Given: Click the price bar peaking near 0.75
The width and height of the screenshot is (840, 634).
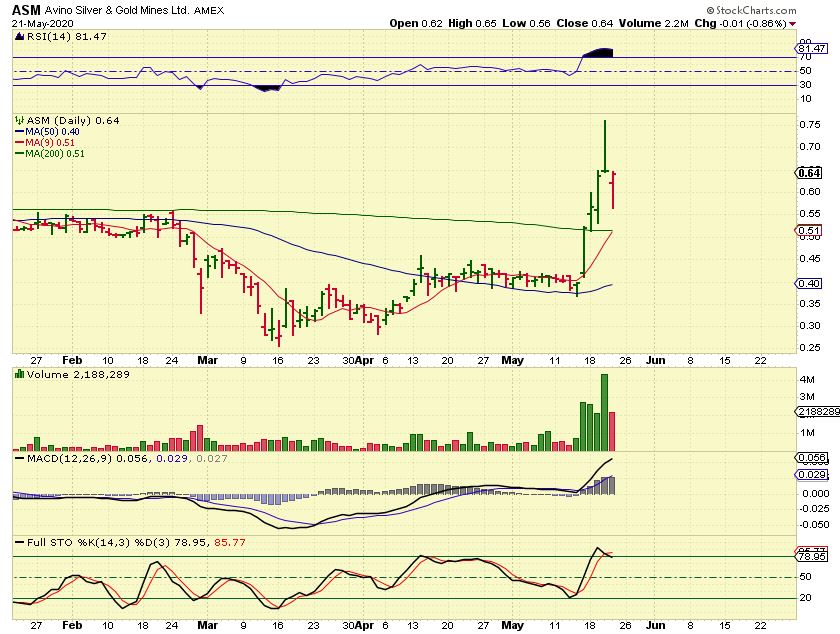Looking at the screenshot, I should tap(605, 146).
